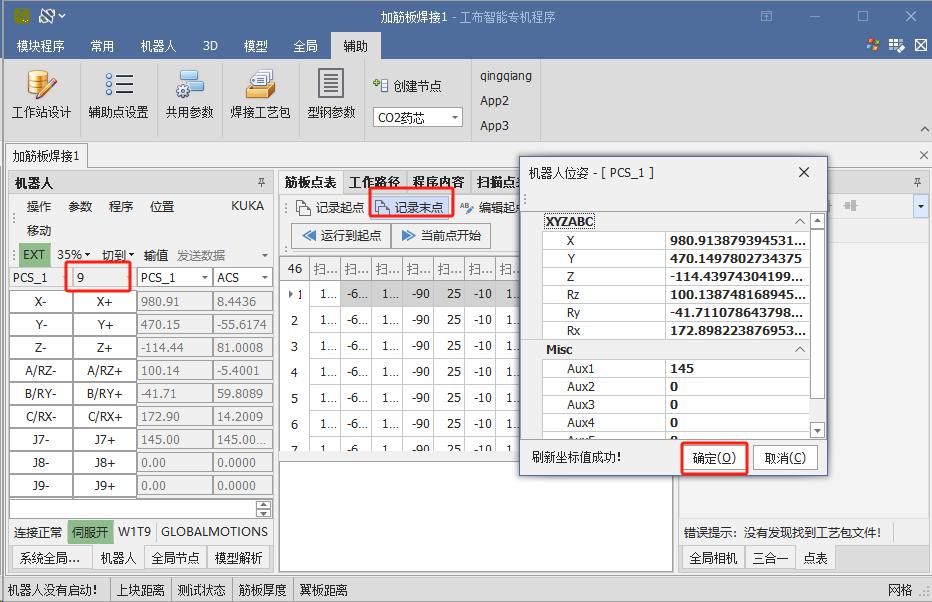932x602 pixels.
Task: Collapse the Misc property group
Action: 799,350
